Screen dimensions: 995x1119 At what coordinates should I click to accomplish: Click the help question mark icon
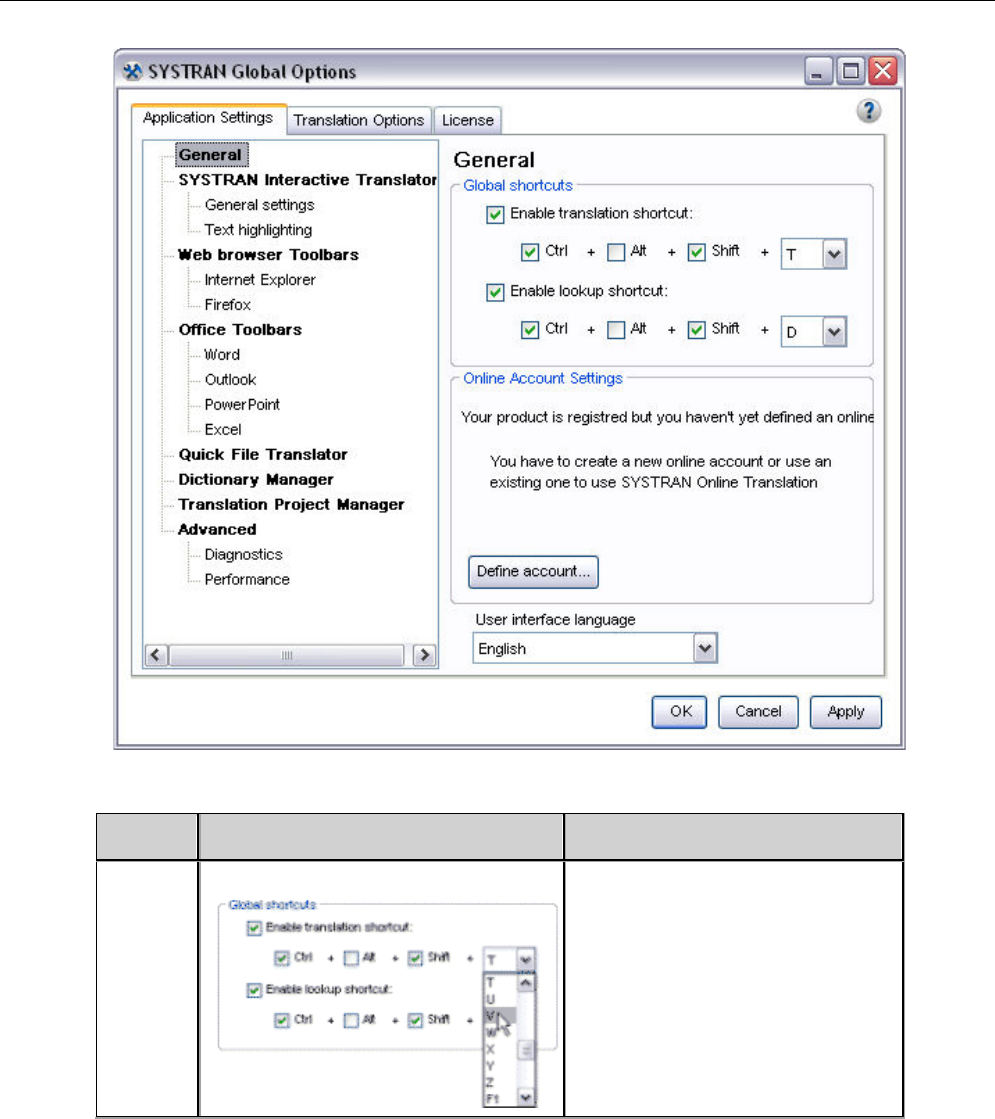(x=869, y=111)
